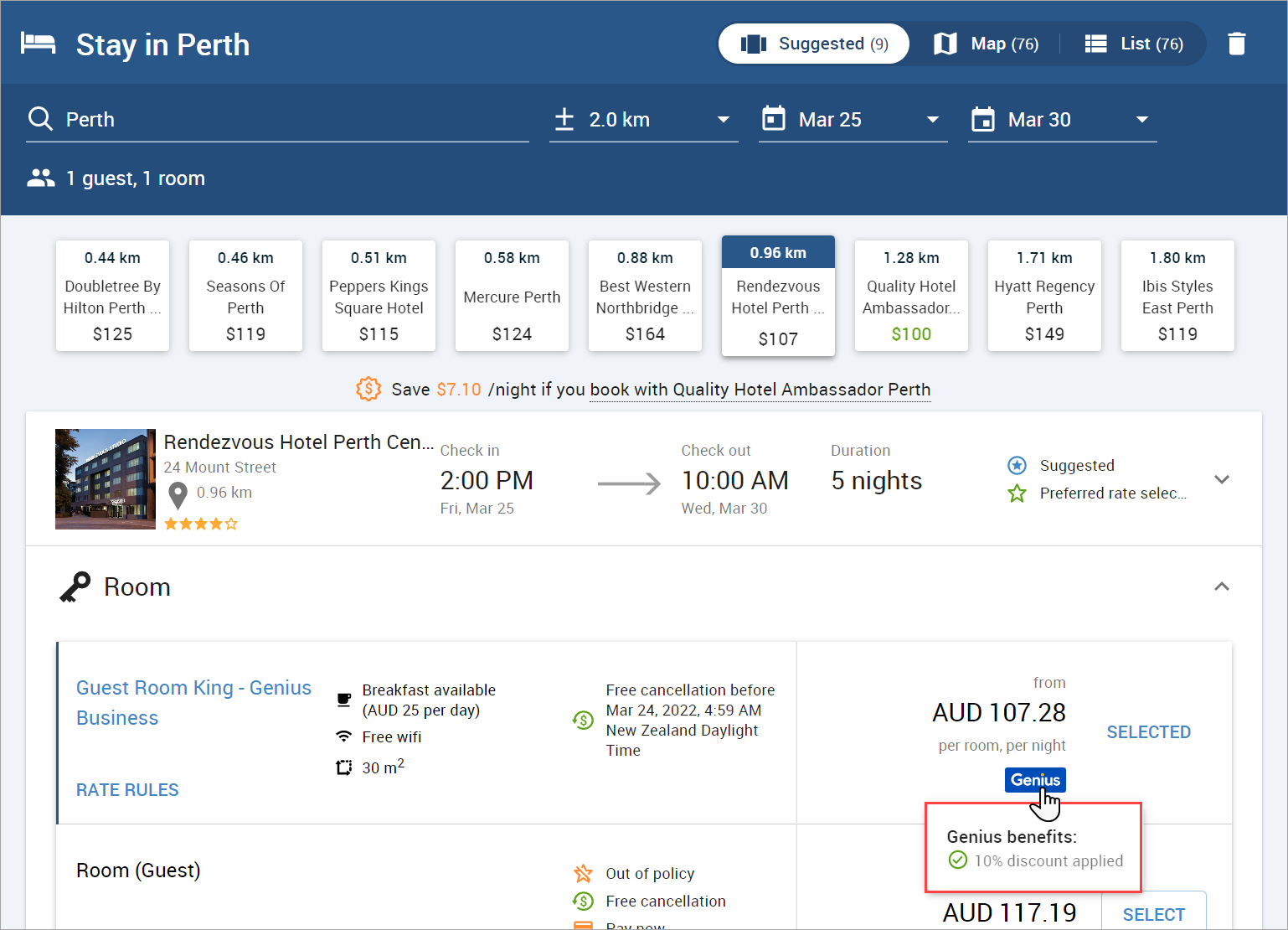This screenshot has width=1288, height=930.
Task: Select the Doubletree By Hilton Perth card
Action: click(112, 296)
